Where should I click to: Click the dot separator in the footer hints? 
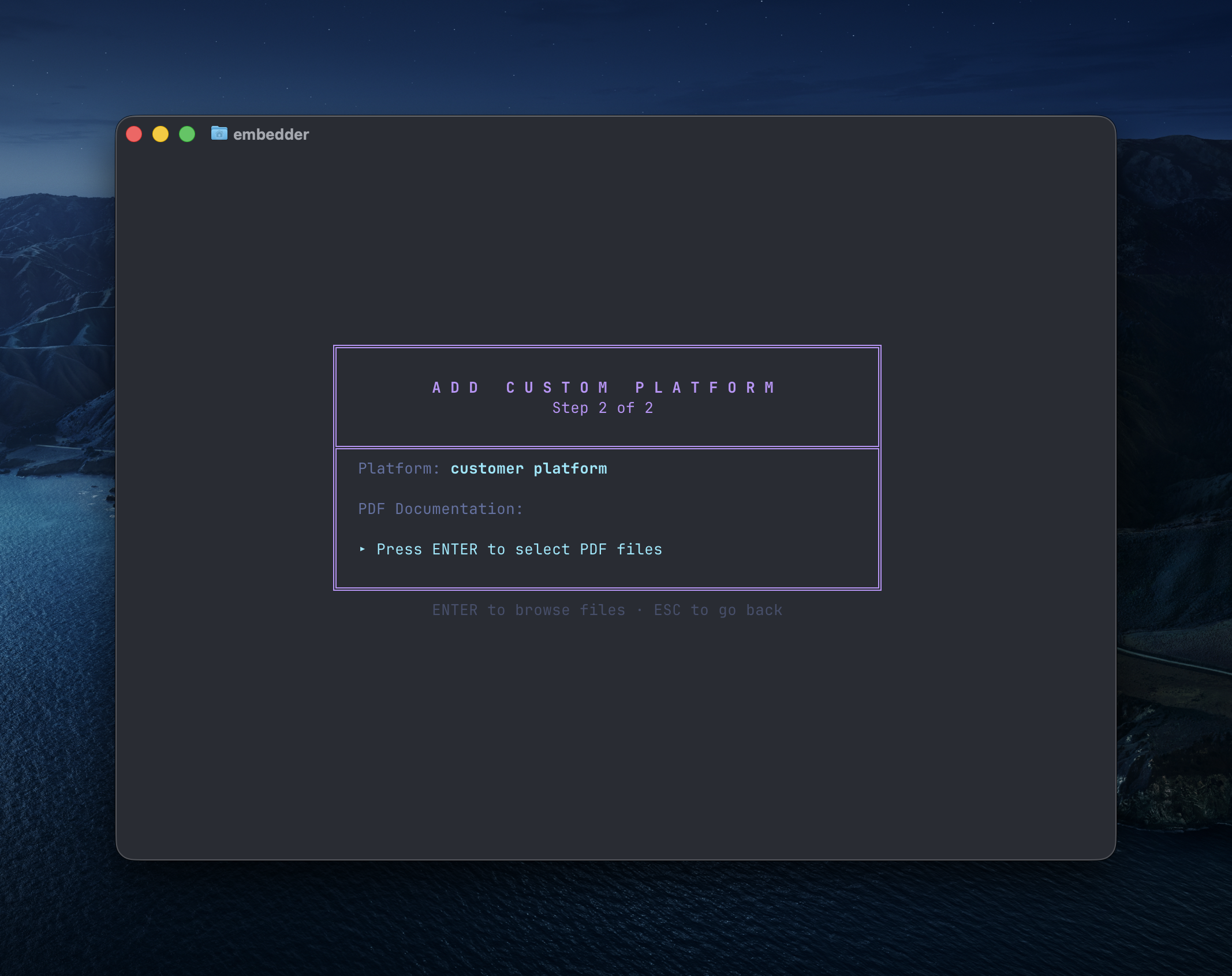(640, 609)
